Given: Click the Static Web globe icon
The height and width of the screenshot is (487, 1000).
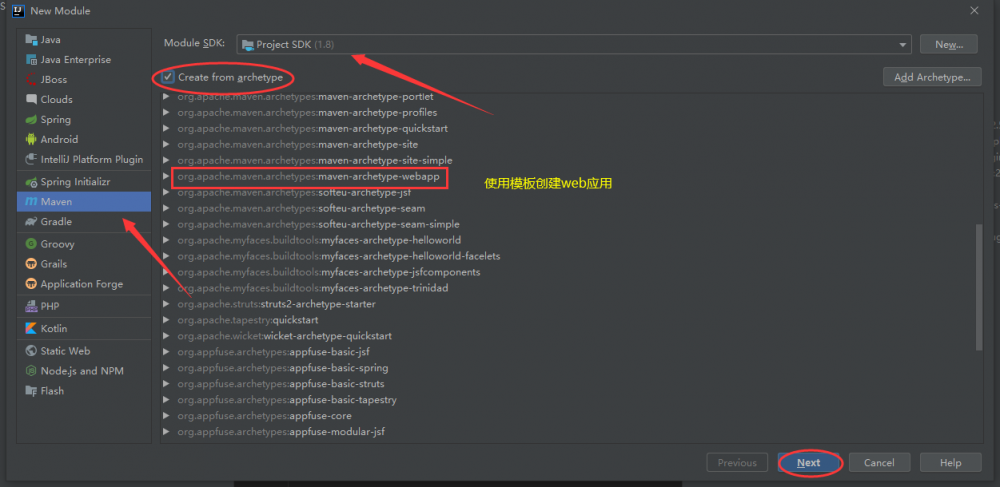Looking at the screenshot, I should [x=31, y=351].
